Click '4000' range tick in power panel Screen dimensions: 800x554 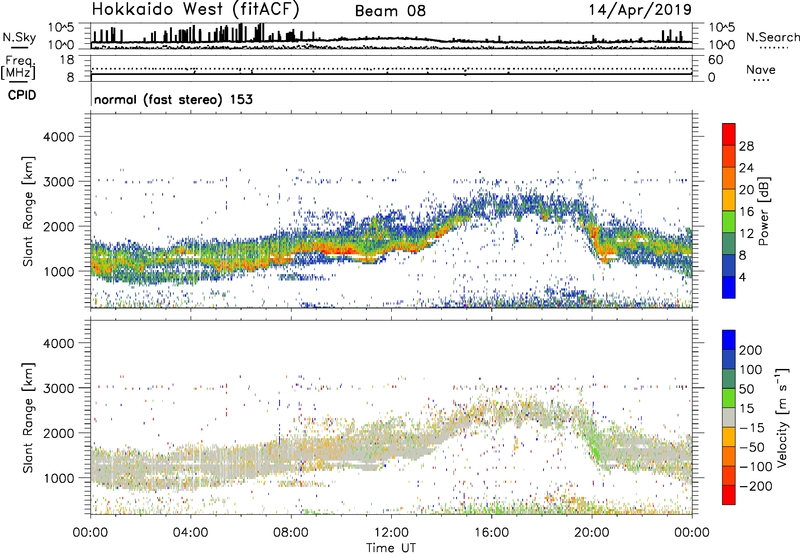[x=59, y=137]
